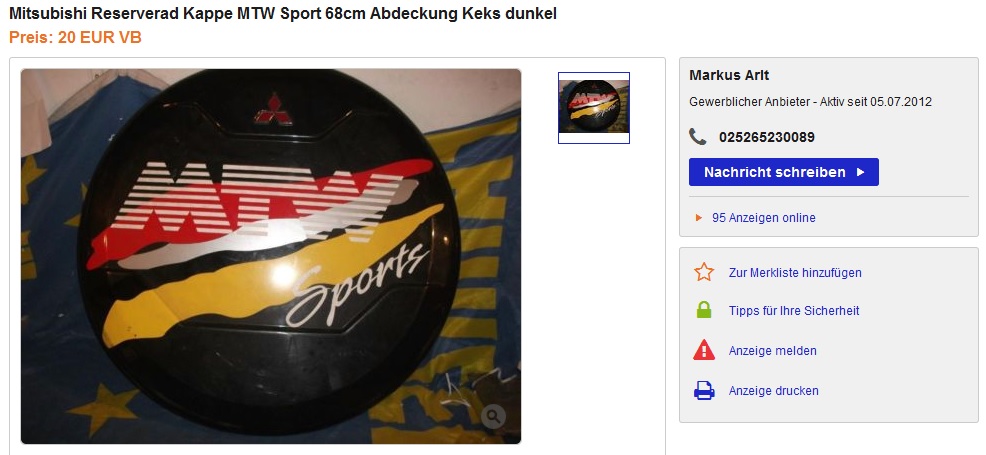Click seller name Markus Arlt
The height and width of the screenshot is (455, 986).
pyautogui.click(x=729, y=75)
